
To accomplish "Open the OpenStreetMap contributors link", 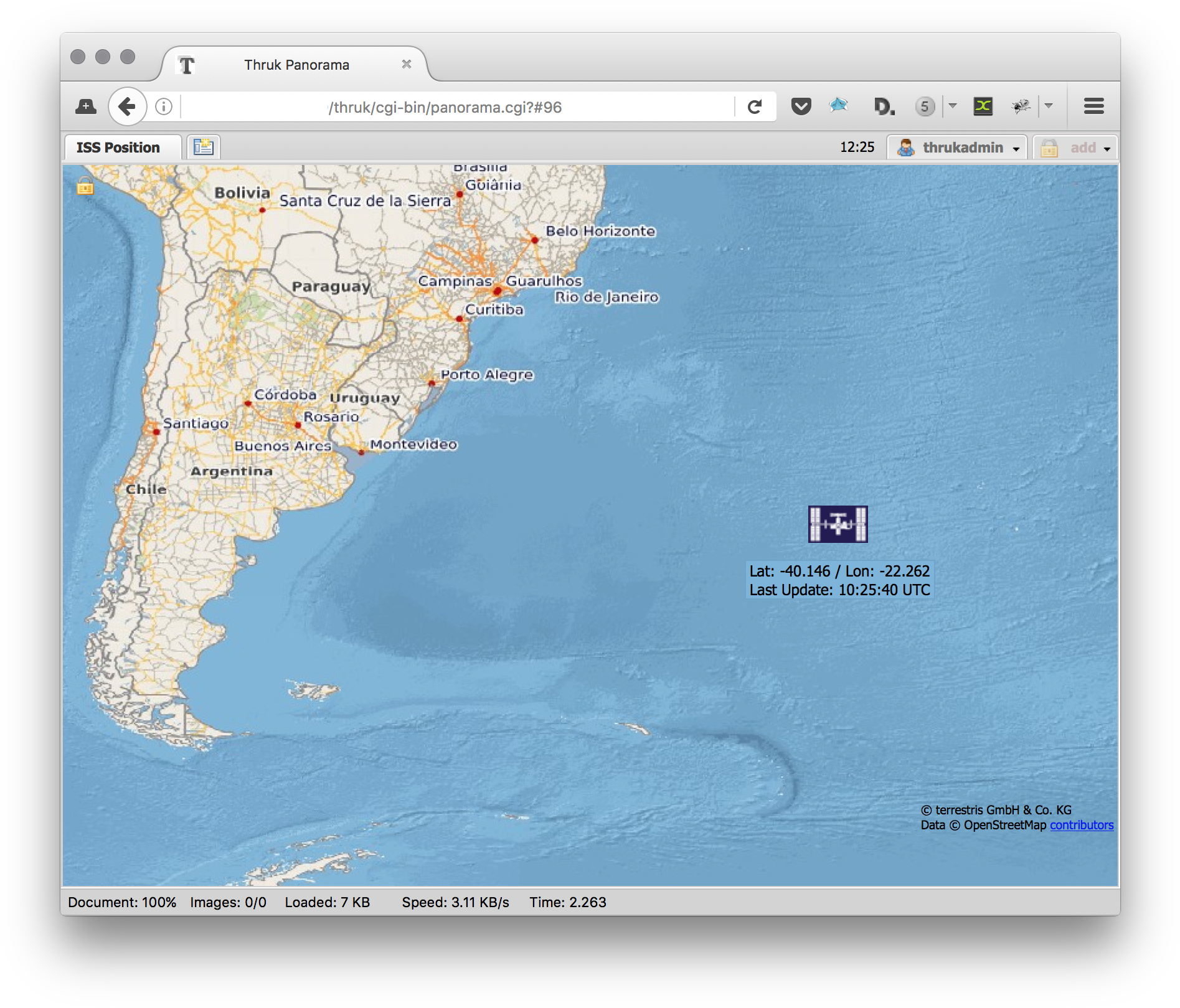I will (1081, 826).
